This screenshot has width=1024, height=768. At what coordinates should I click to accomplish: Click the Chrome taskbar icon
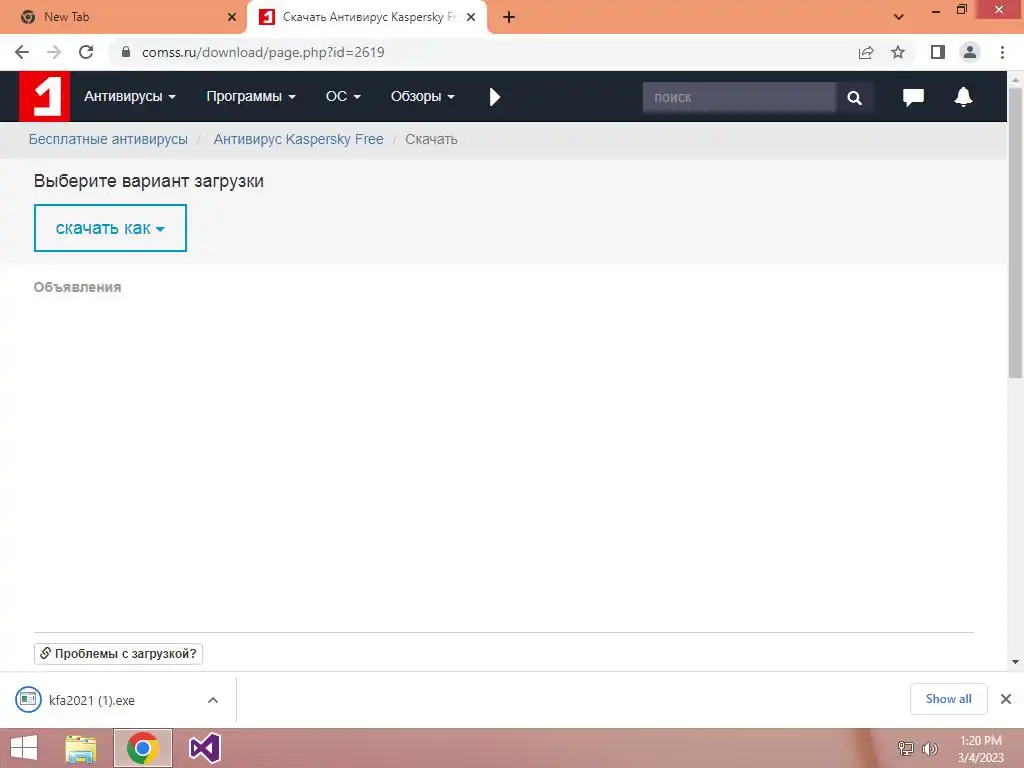(142, 748)
